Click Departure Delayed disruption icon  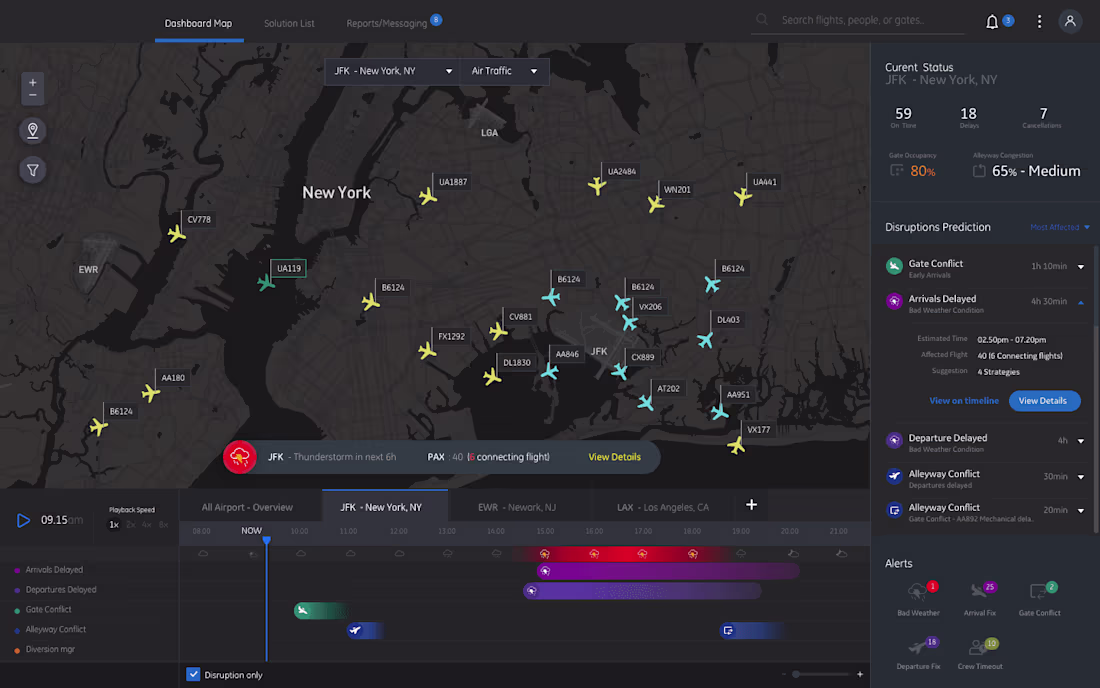click(894, 440)
